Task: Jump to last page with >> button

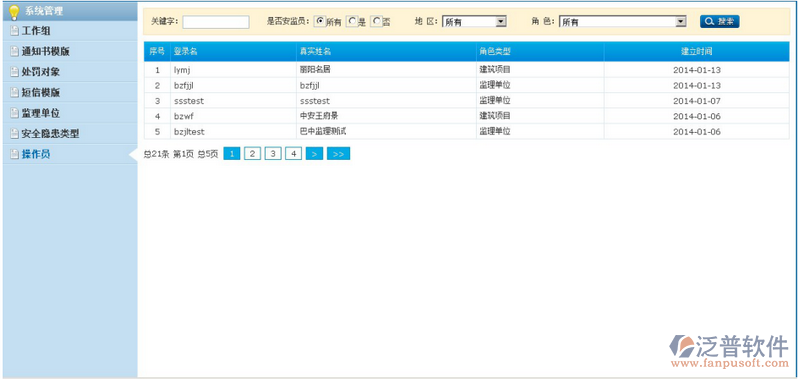Action: point(338,153)
